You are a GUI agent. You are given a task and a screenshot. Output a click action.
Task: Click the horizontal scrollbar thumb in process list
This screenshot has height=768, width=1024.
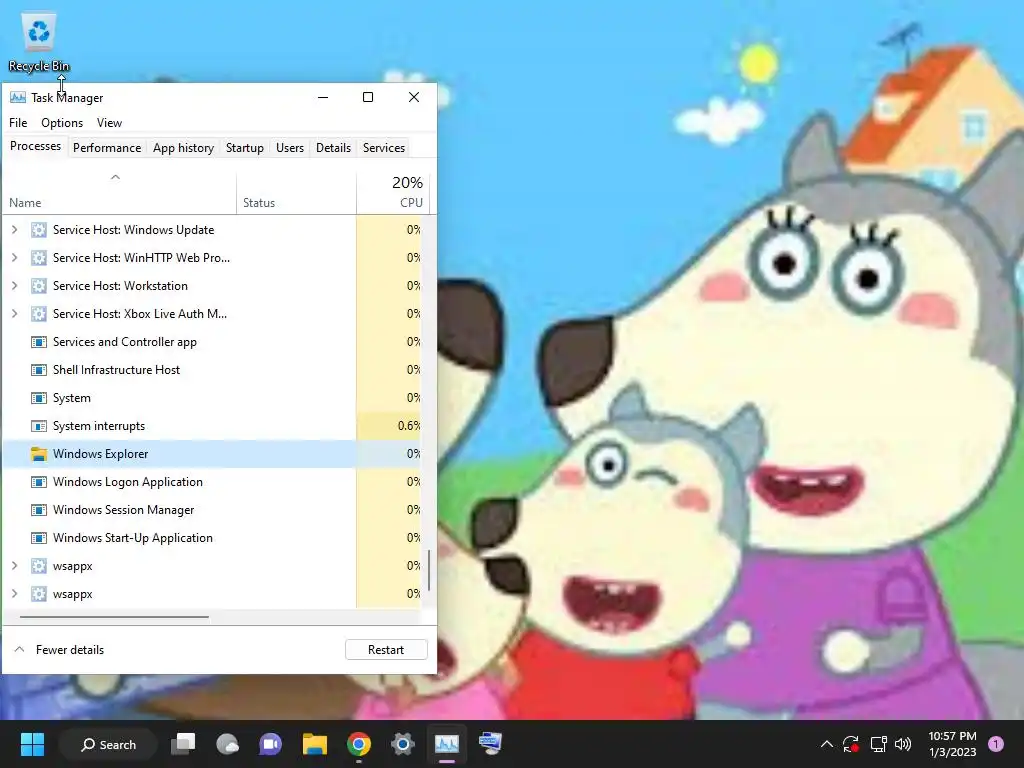coord(114,616)
